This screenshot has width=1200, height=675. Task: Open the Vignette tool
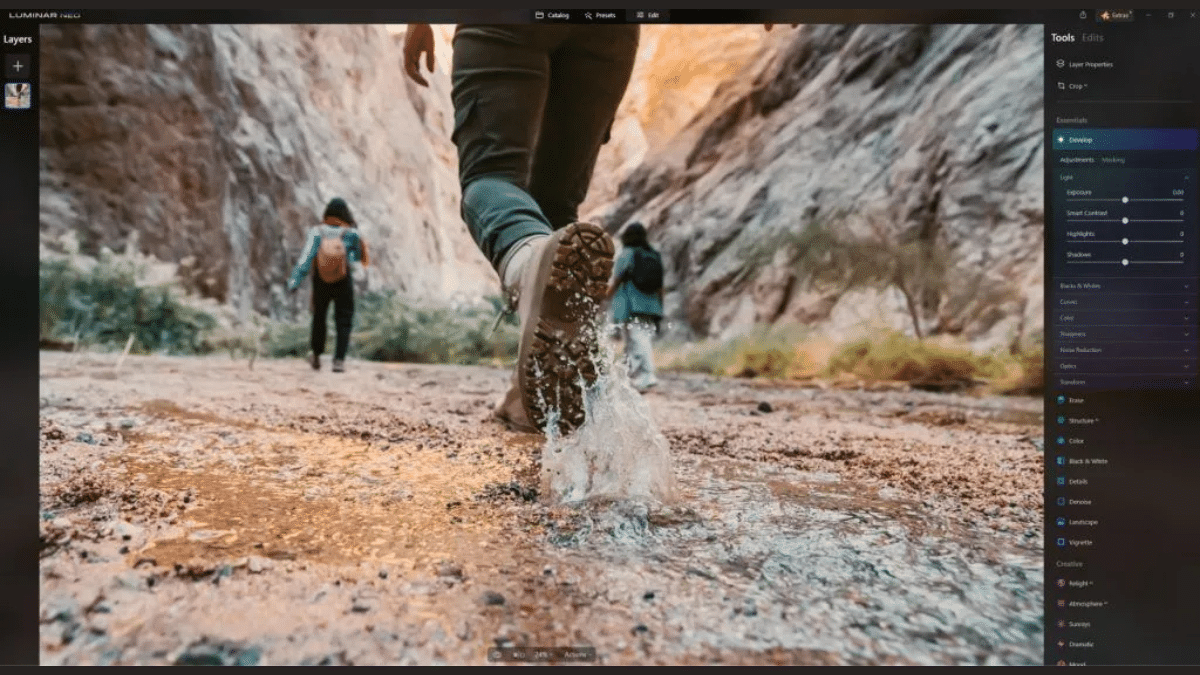pyautogui.click(x=1083, y=541)
